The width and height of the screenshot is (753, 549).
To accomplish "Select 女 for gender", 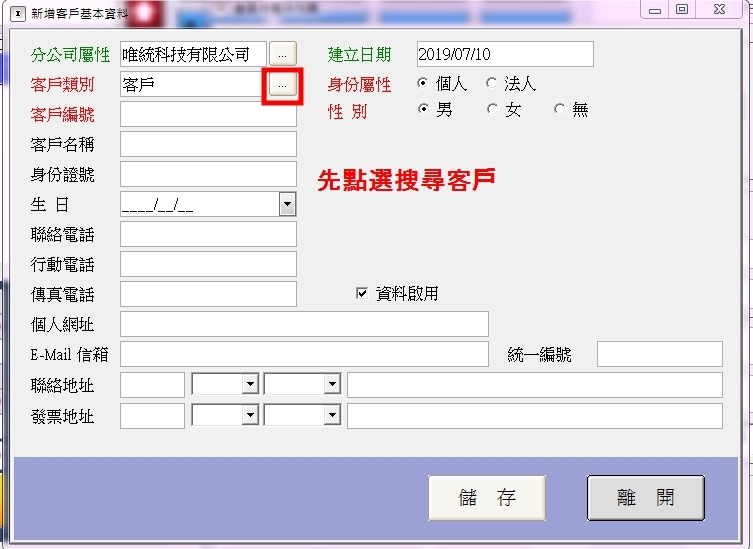I will 491,110.
